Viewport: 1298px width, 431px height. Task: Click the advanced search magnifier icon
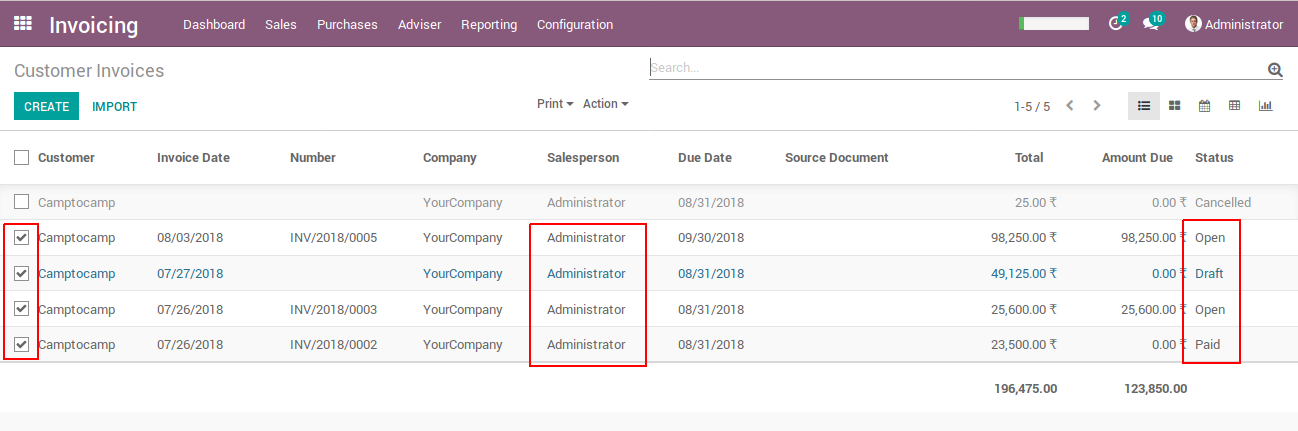[1275, 69]
